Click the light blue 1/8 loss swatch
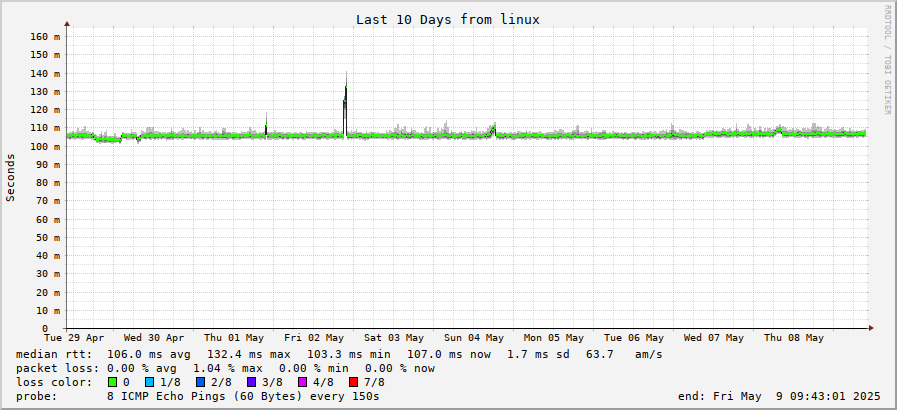The width and height of the screenshot is (897, 410). click(150, 382)
